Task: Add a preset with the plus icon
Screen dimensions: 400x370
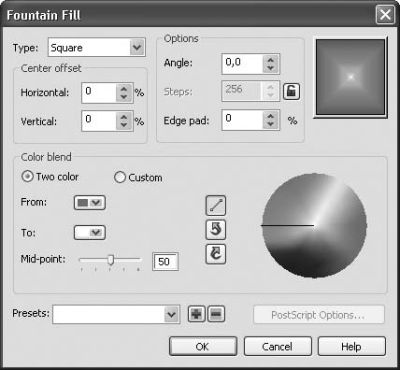Action: (196, 314)
